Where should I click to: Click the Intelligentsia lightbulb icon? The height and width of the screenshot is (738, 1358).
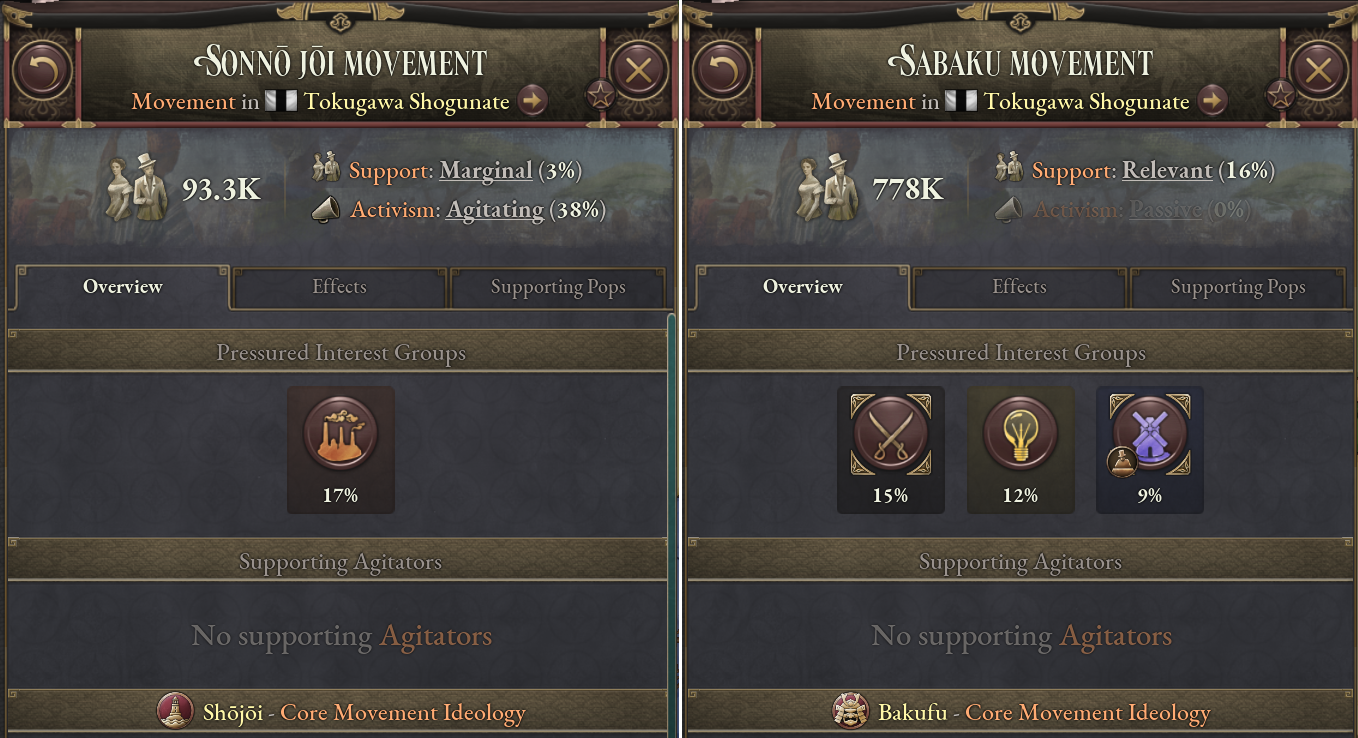click(x=1020, y=437)
